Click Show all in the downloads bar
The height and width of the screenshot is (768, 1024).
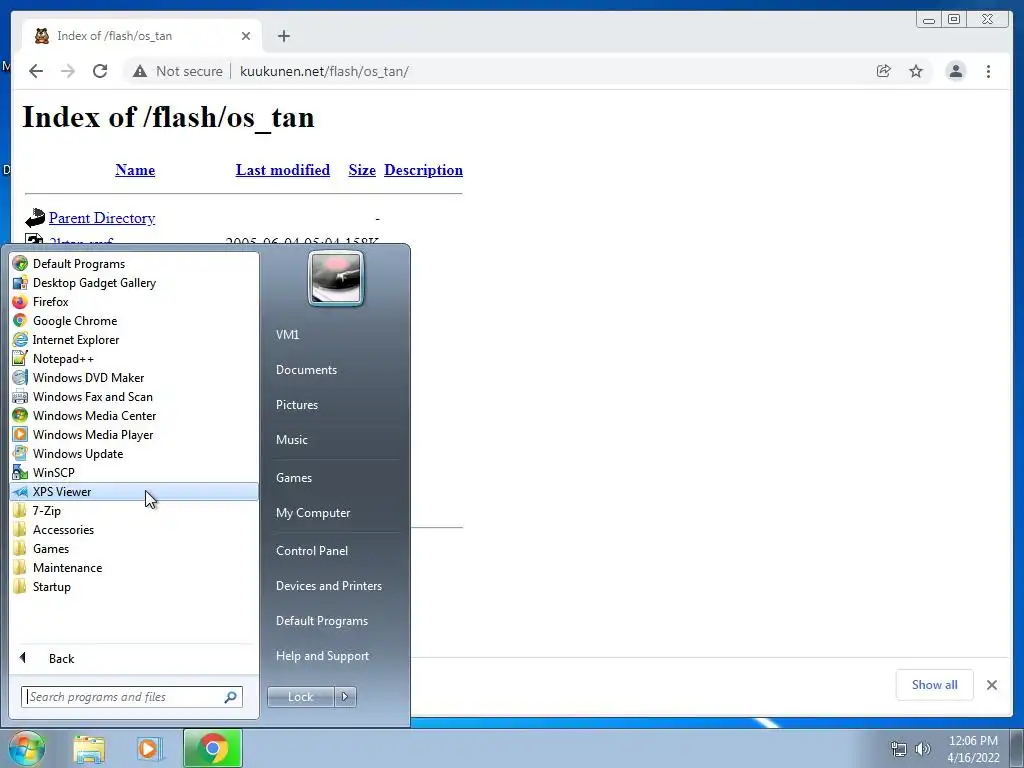[x=935, y=684]
